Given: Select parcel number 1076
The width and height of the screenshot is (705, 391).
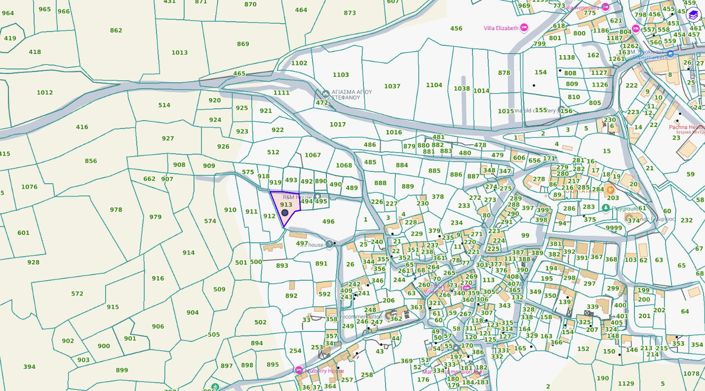Looking at the screenshot, I should point(29,187).
